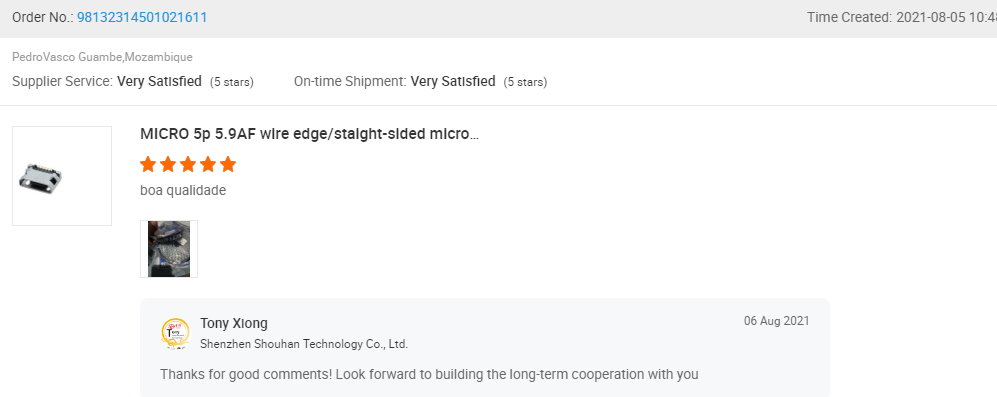Click the fourth orange rating star
The image size is (997, 397).
coord(208,164)
